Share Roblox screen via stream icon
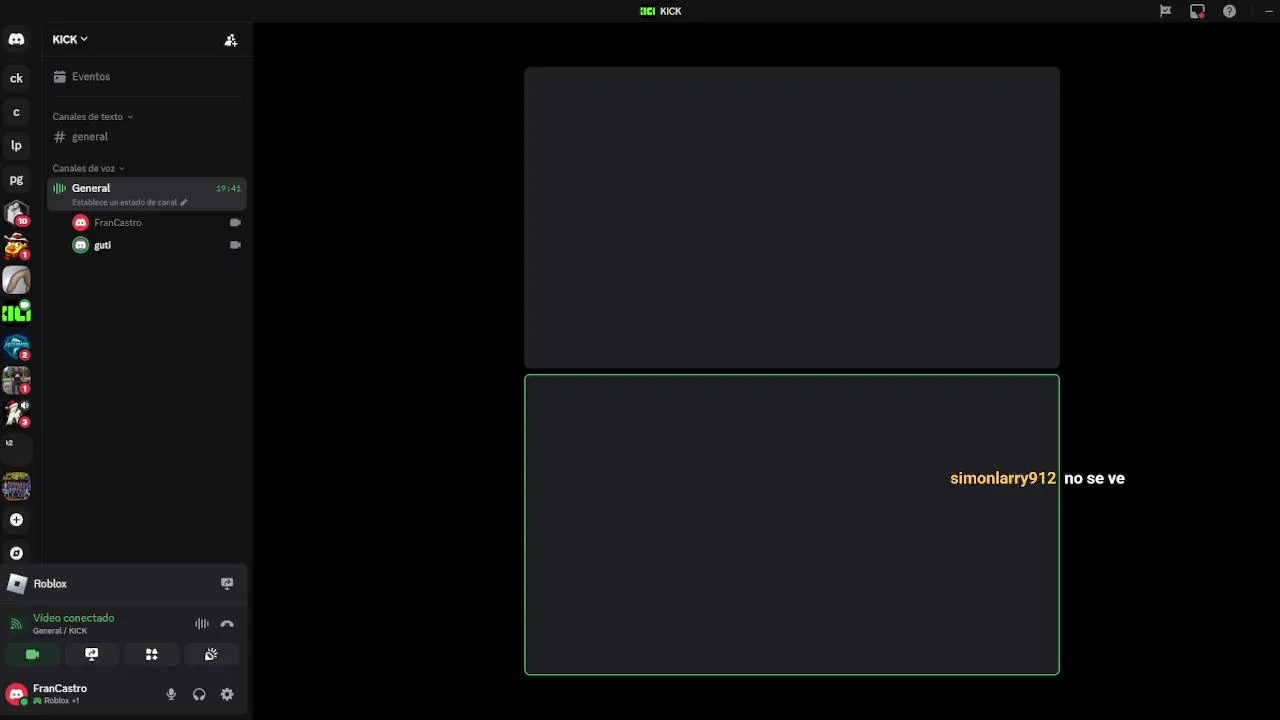1280x720 pixels. pos(227,584)
